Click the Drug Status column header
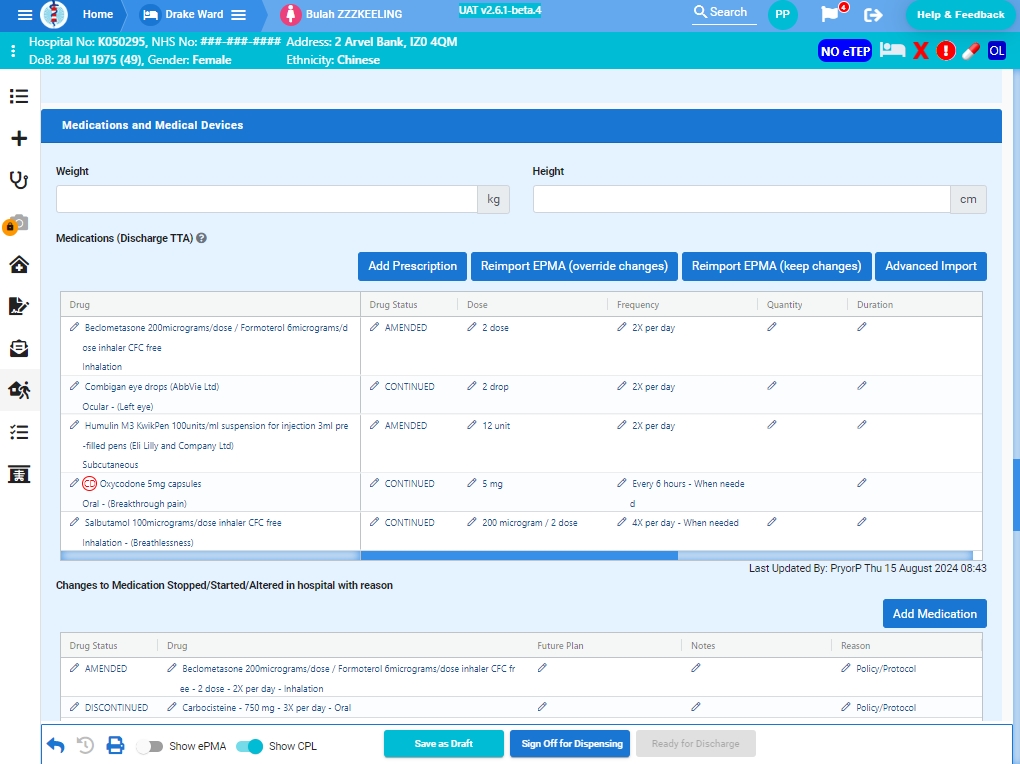1020x764 pixels. coord(394,305)
